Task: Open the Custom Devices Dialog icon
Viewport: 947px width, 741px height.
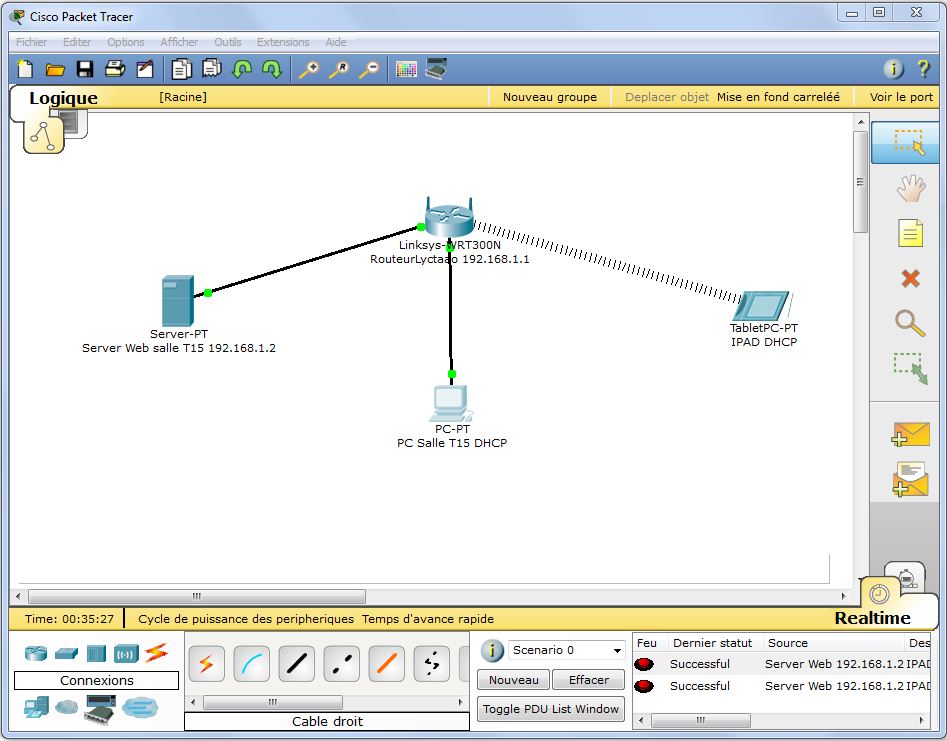Action: 436,69
